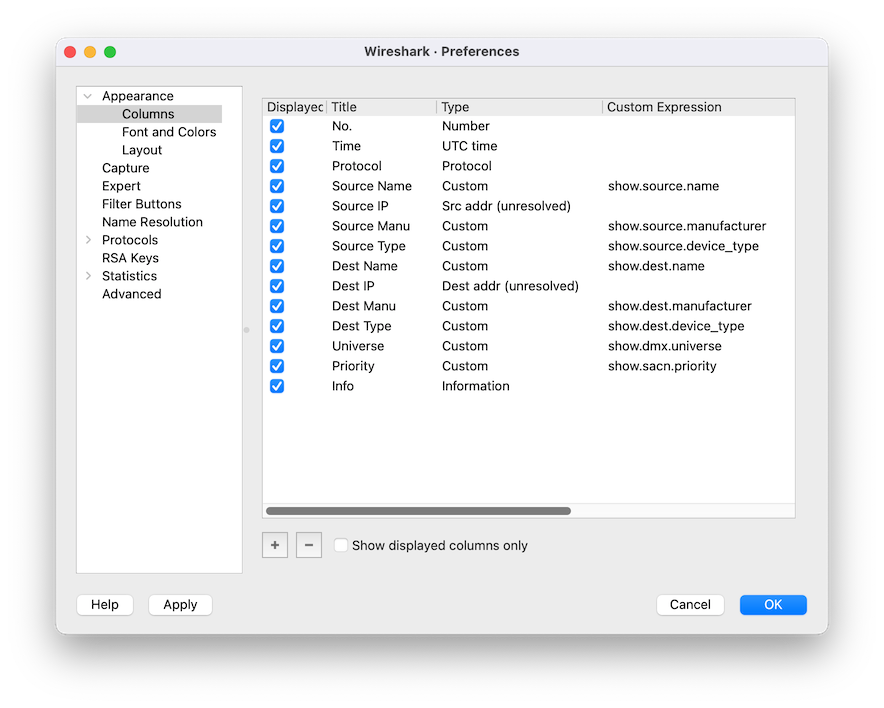Open Font and Colors preferences

click(x=169, y=132)
